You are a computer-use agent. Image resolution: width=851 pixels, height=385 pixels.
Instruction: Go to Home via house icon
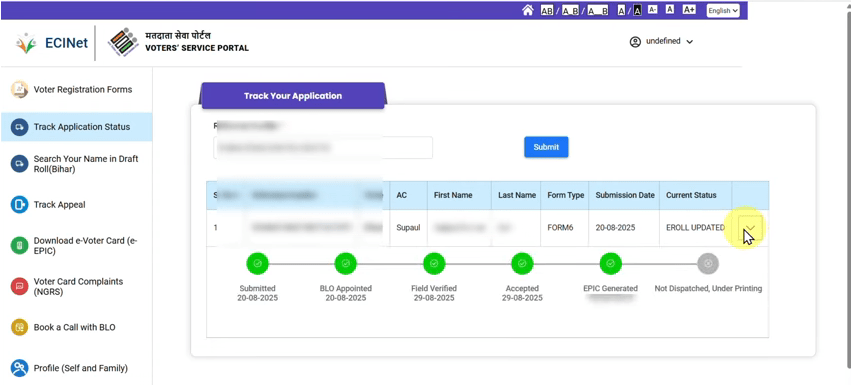tap(527, 10)
